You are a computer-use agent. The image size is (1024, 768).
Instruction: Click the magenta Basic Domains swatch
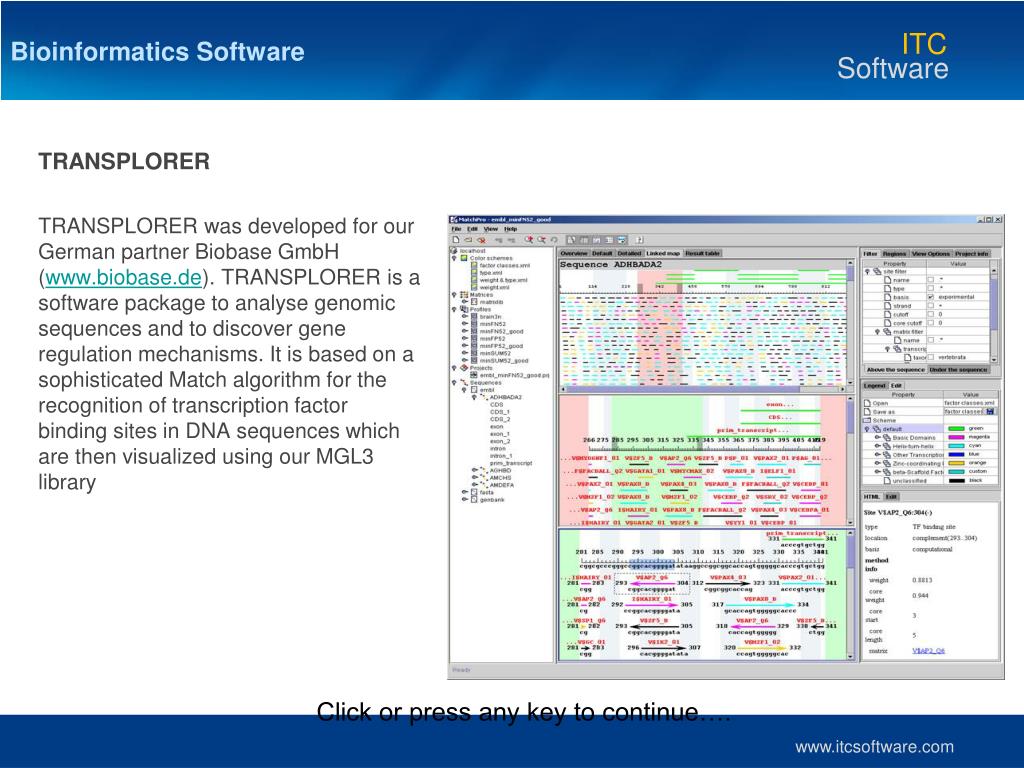[957, 438]
